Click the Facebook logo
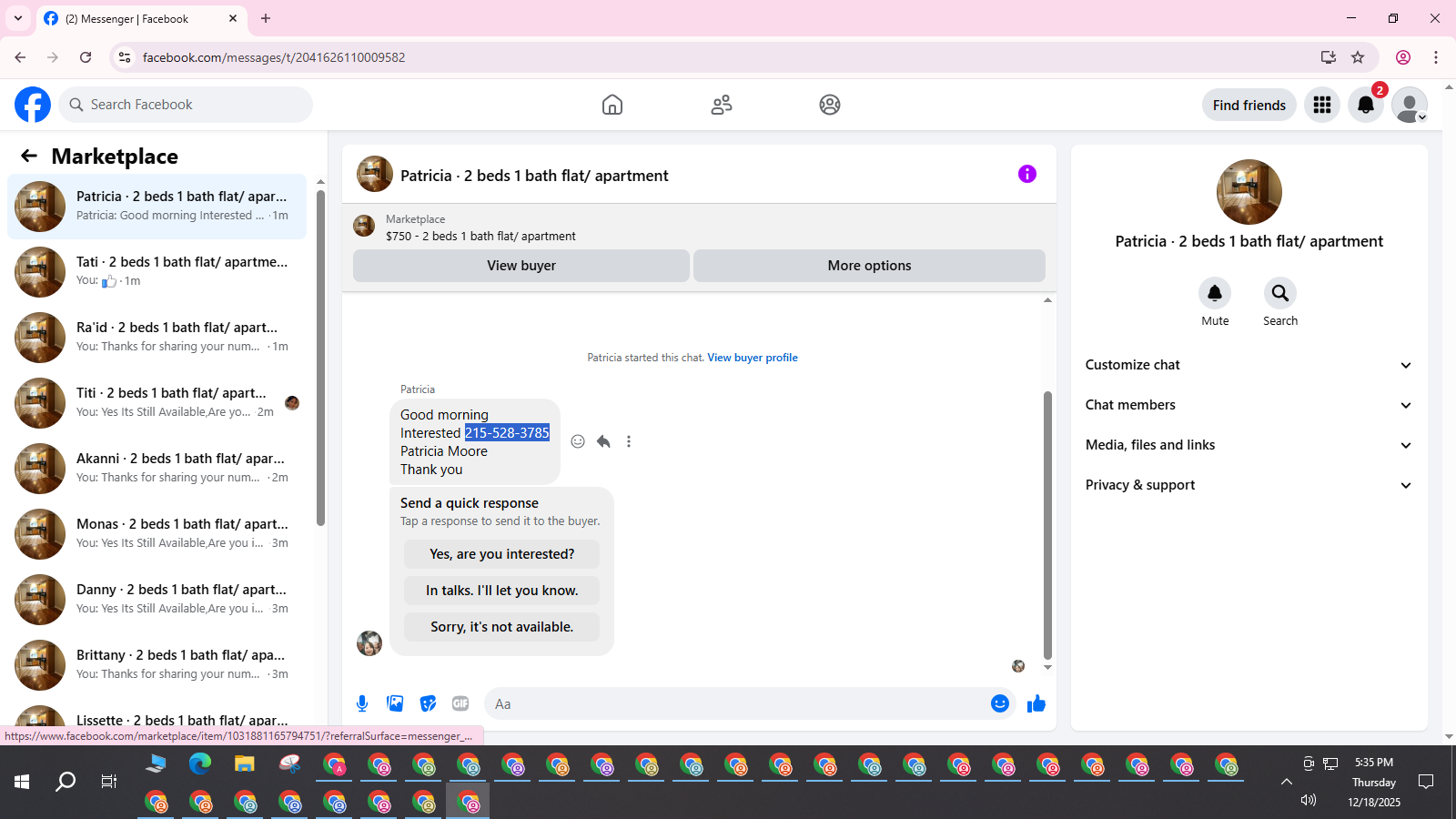Viewport: 1456px width, 819px height. (x=33, y=105)
